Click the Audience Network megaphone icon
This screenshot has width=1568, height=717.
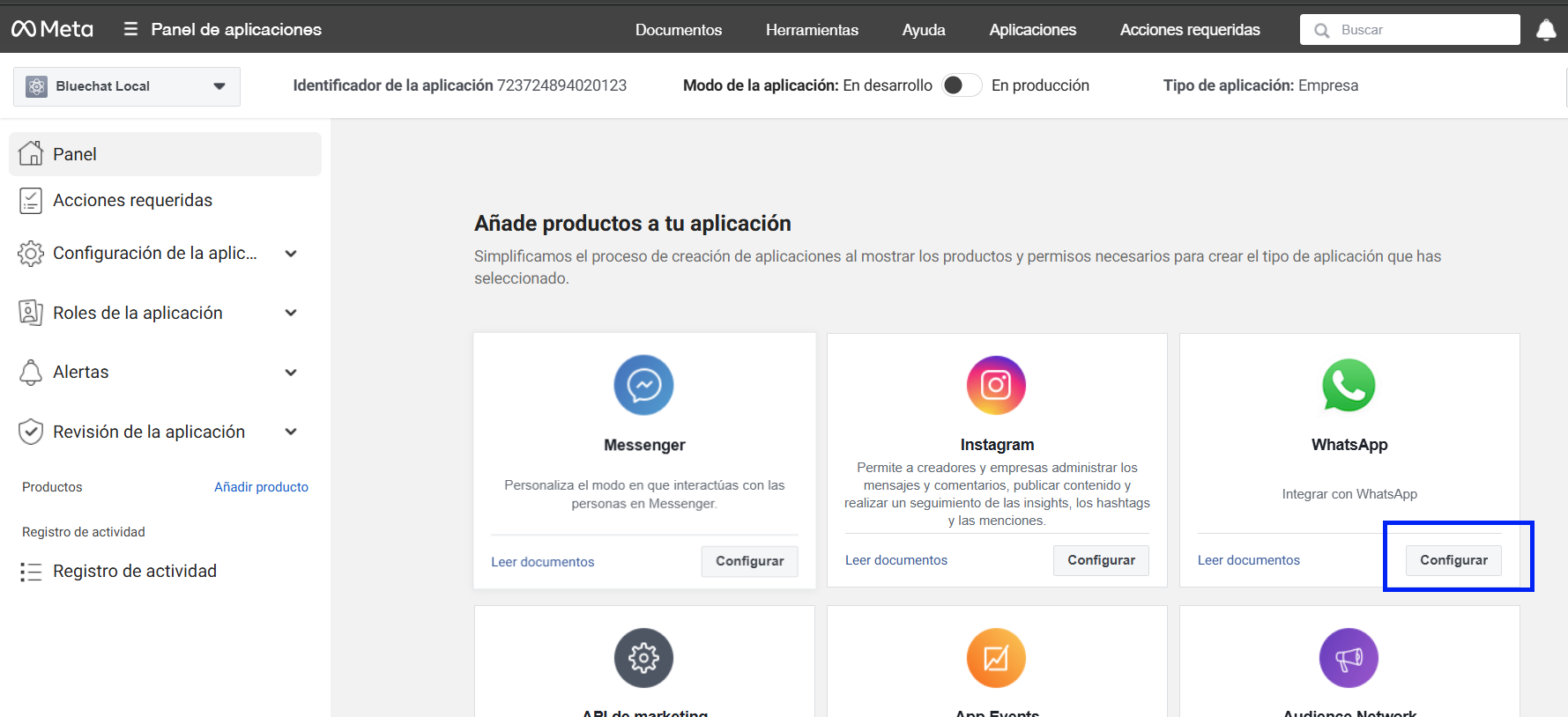(x=1349, y=658)
